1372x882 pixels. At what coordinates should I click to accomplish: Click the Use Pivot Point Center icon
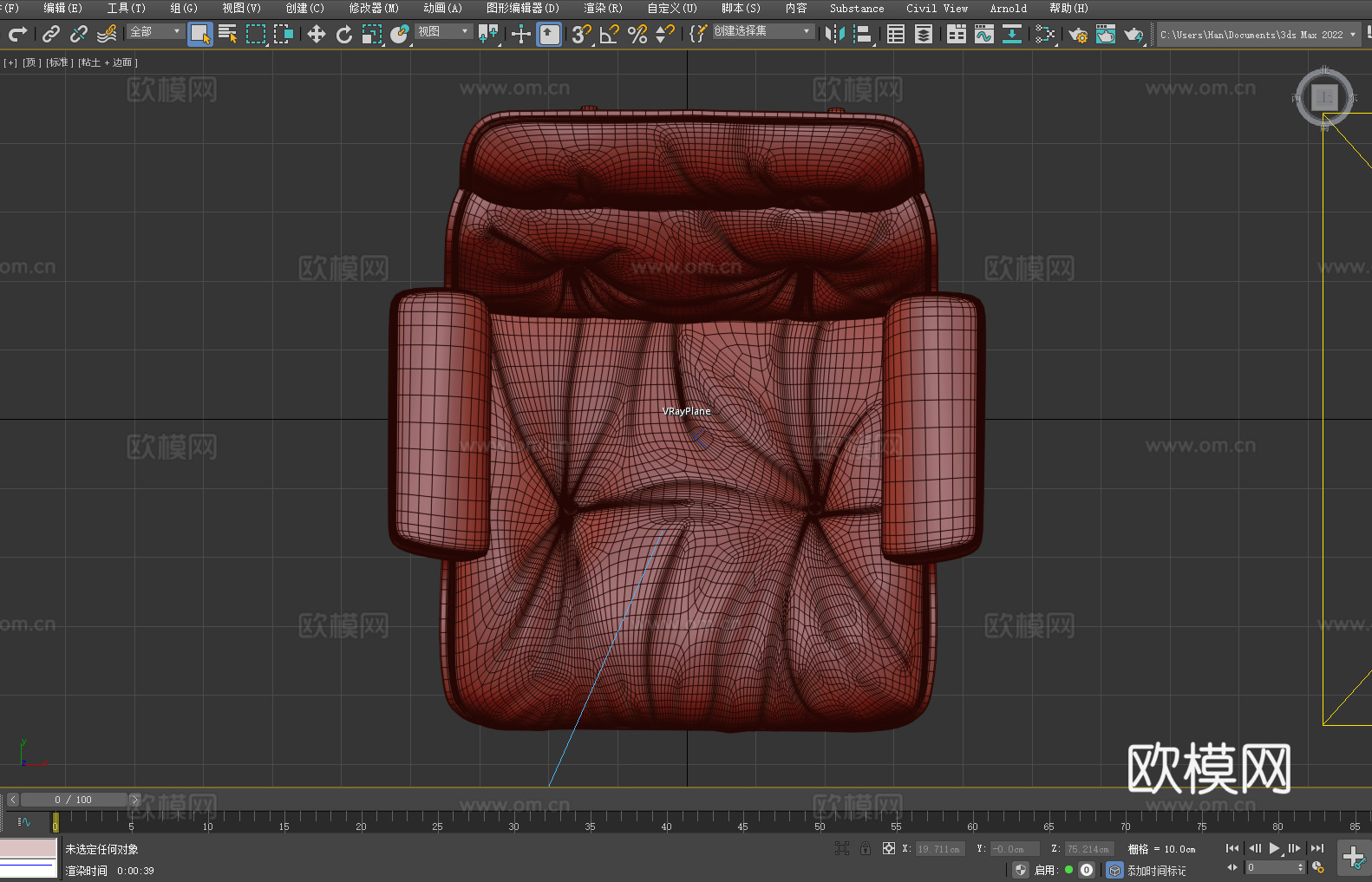click(489, 34)
